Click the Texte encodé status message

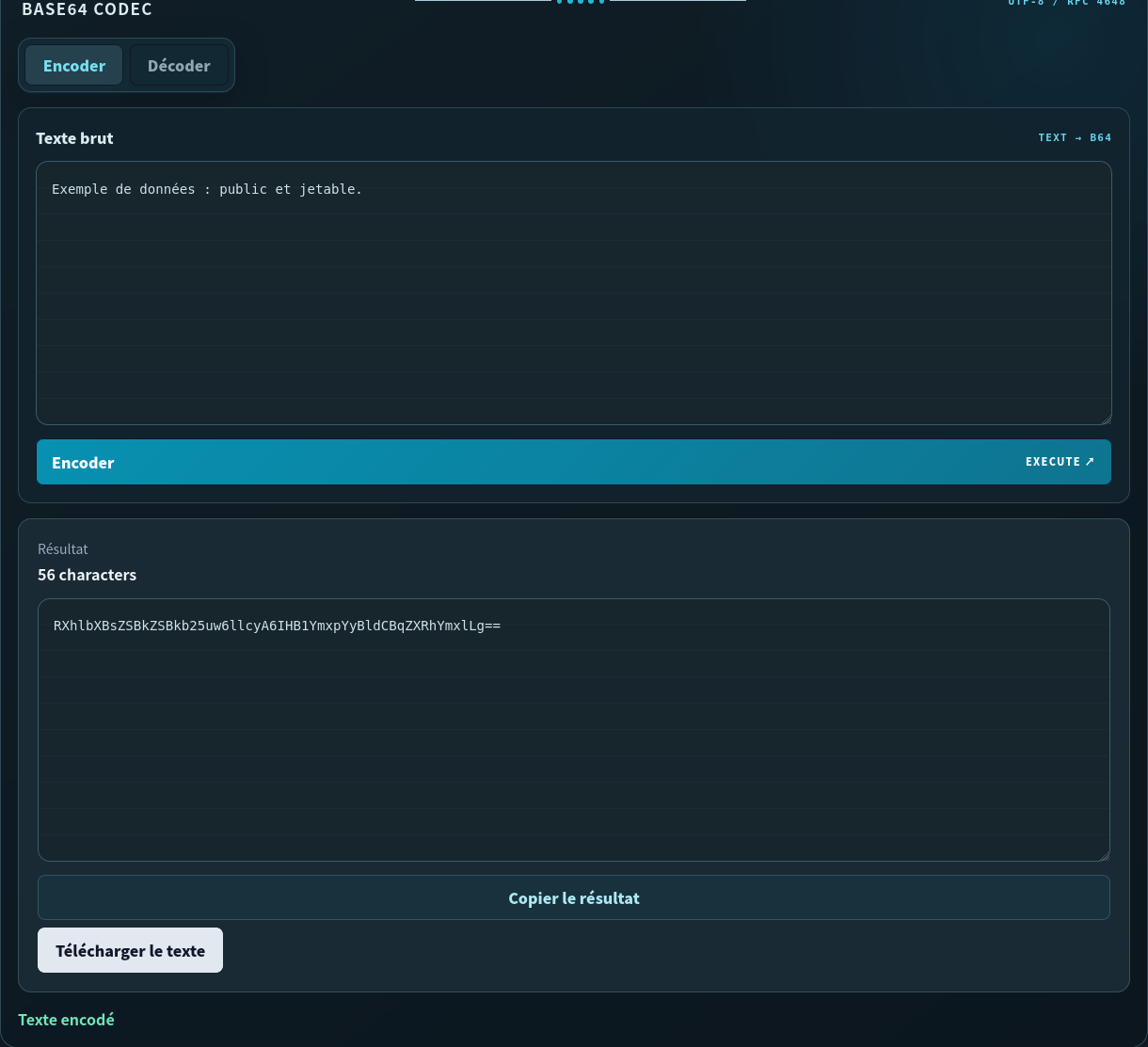pyautogui.click(x=66, y=1020)
